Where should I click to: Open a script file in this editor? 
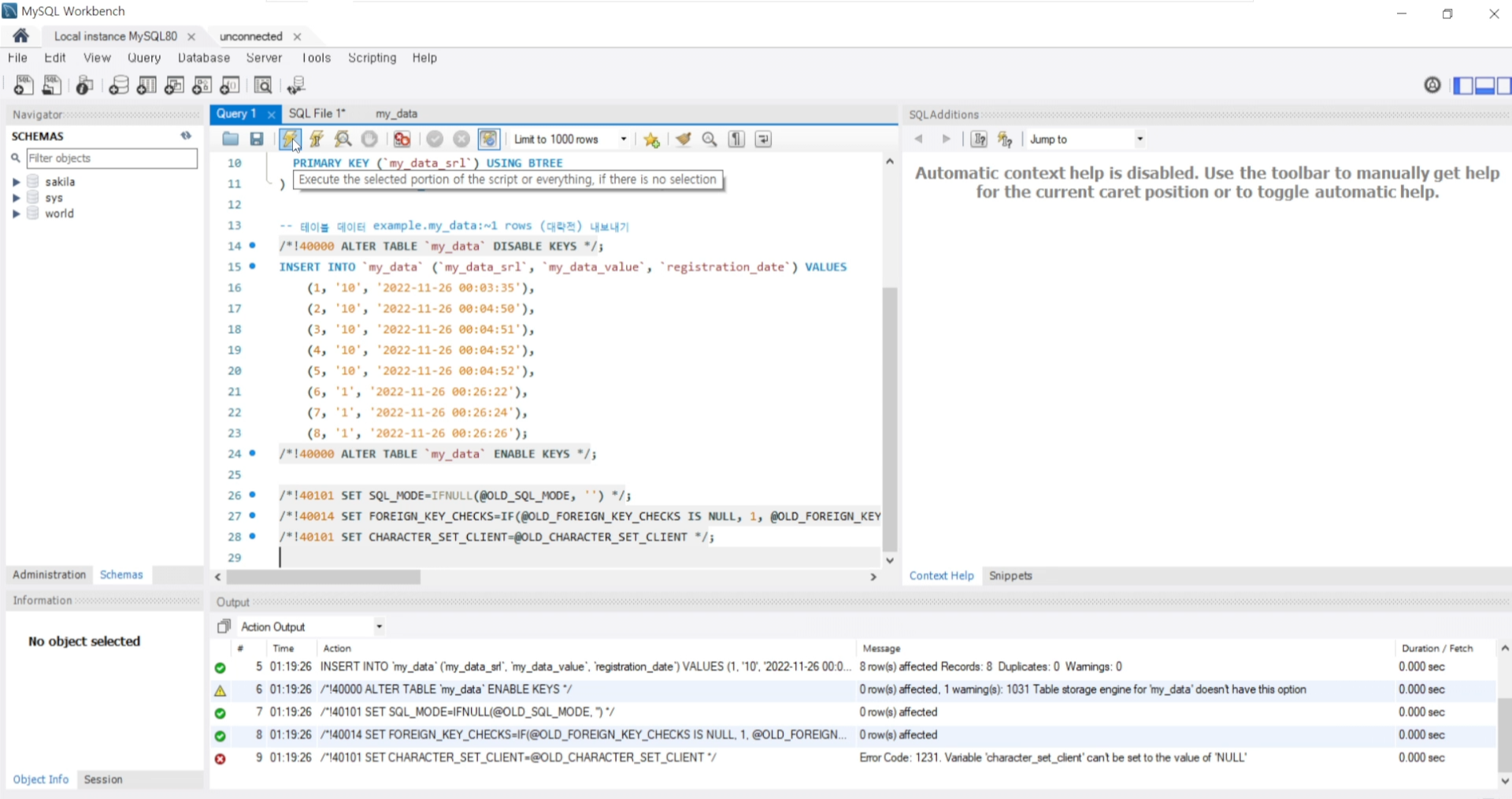230,139
